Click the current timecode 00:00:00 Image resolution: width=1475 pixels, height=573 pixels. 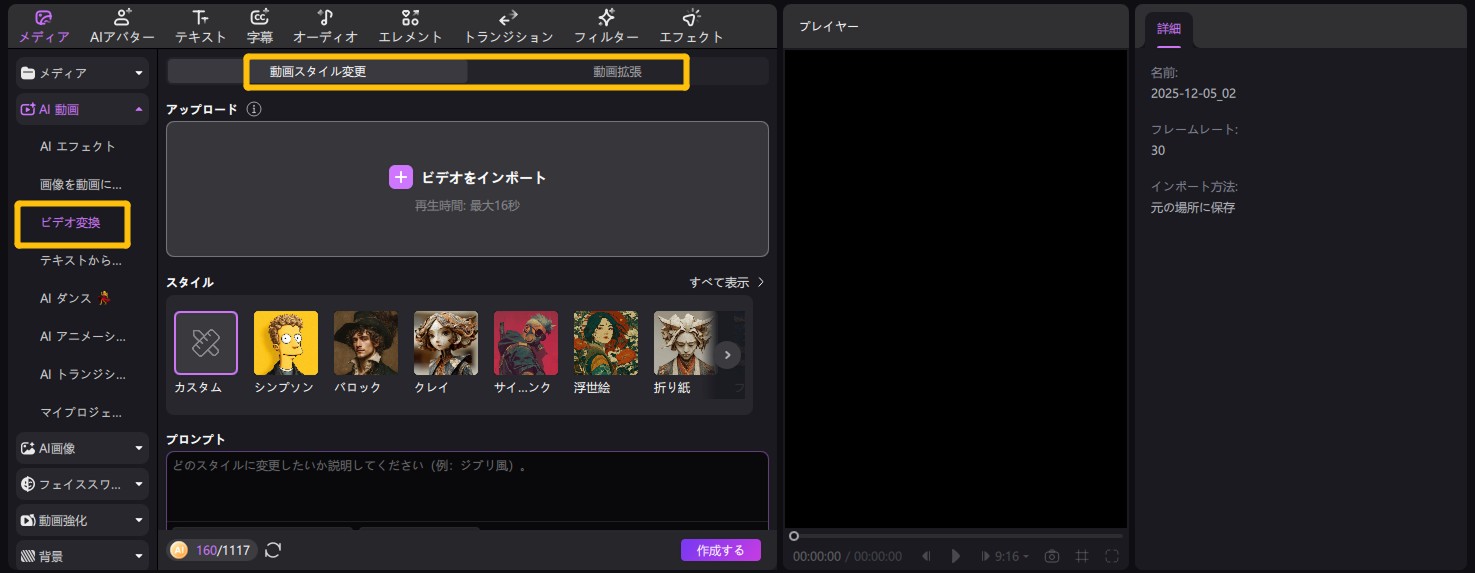[817, 557]
